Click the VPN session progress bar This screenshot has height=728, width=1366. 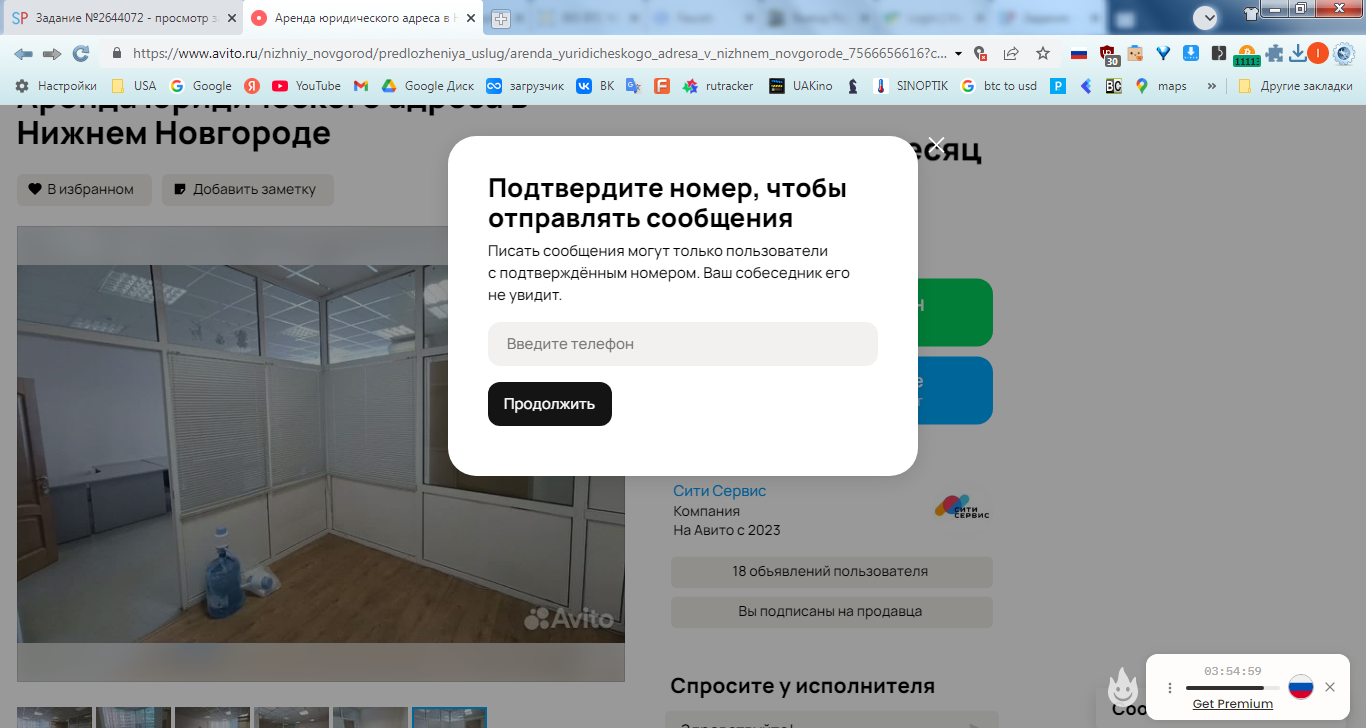[1232, 688]
